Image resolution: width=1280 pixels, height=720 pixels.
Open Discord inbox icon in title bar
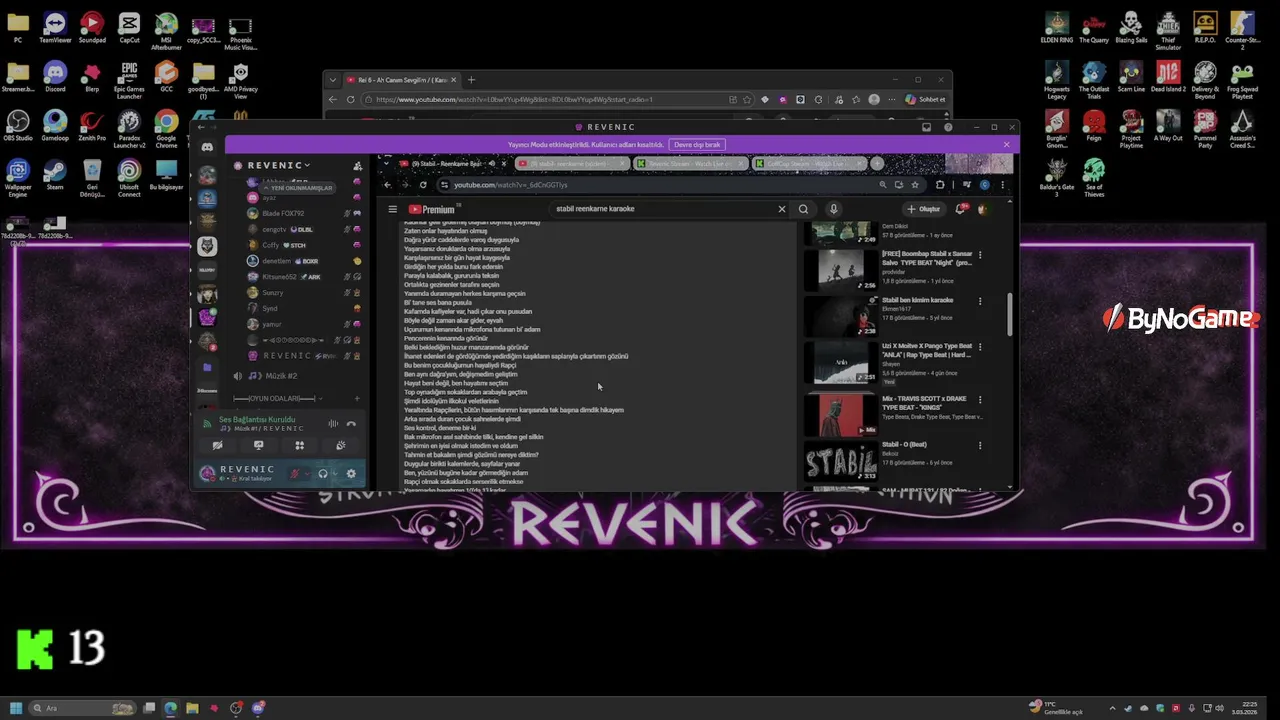(926, 127)
